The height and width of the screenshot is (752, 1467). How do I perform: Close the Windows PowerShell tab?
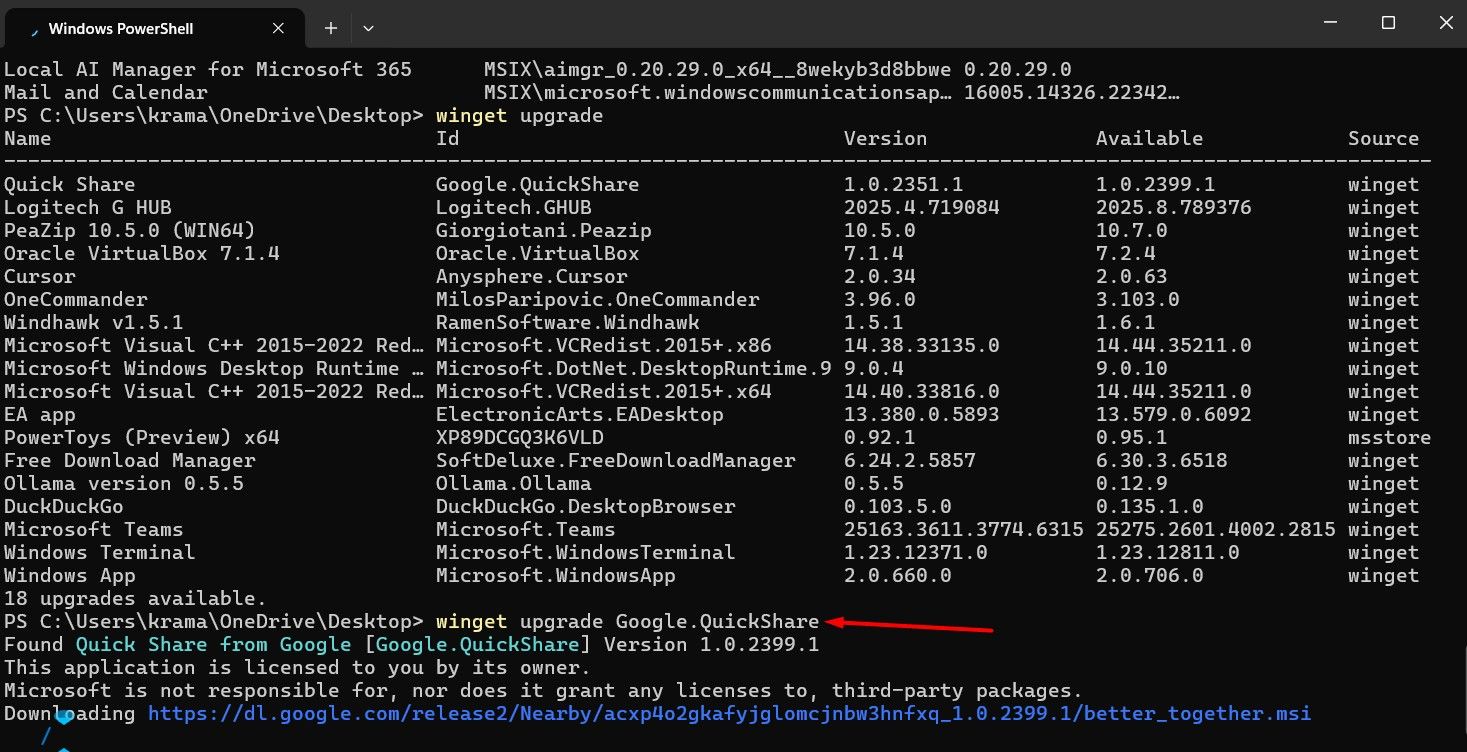[278, 28]
